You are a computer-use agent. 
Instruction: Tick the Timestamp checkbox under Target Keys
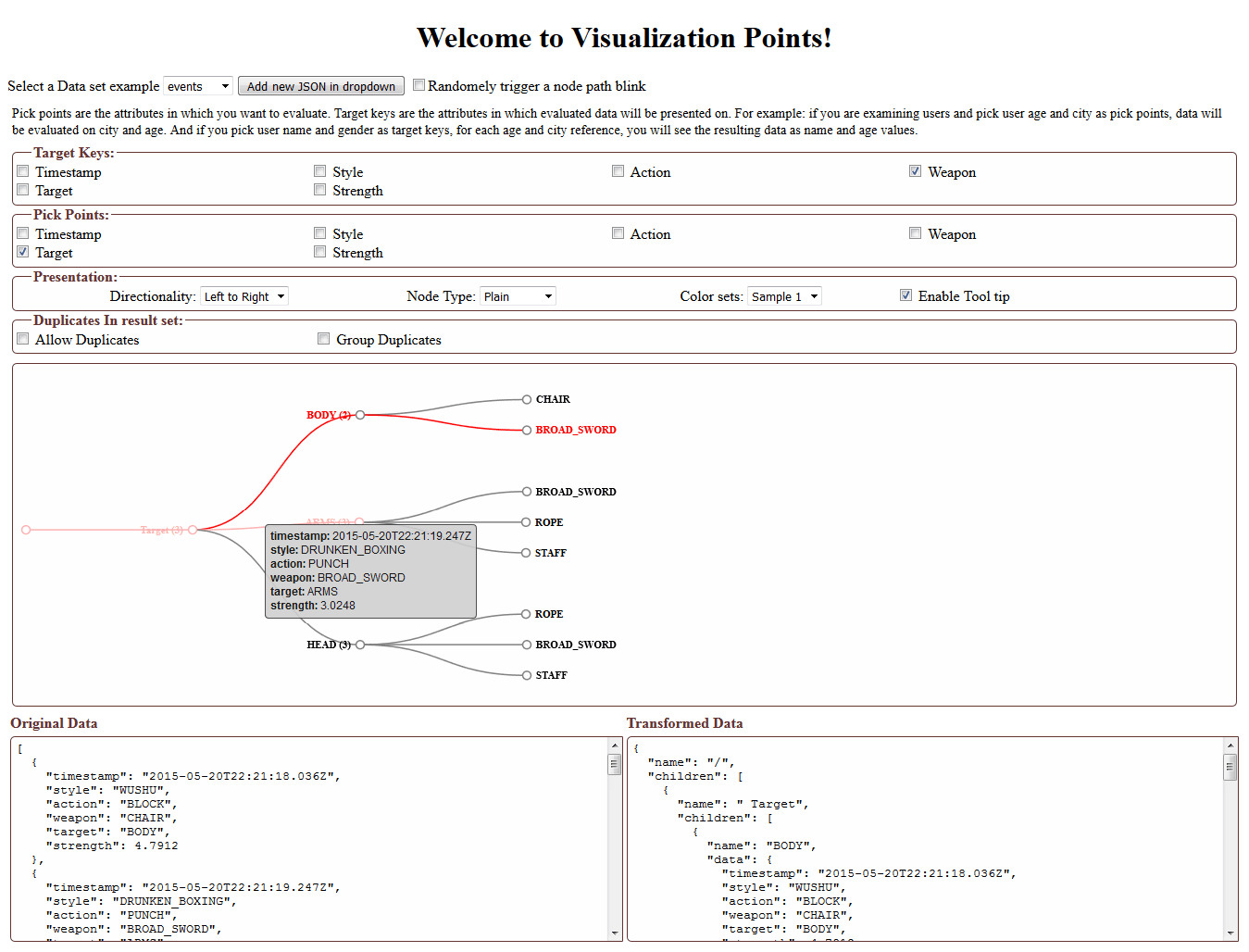click(x=23, y=171)
